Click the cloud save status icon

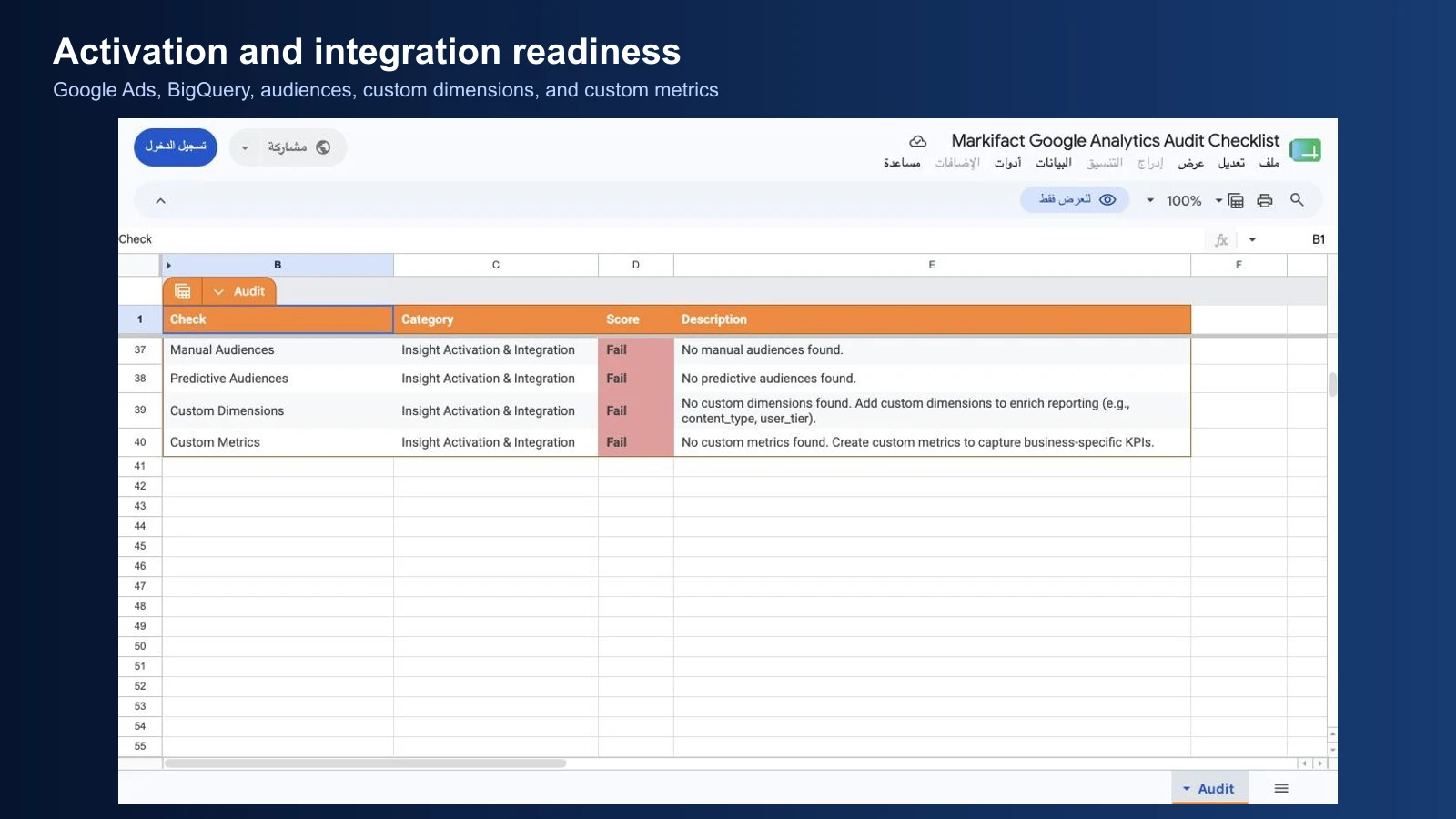918,141
